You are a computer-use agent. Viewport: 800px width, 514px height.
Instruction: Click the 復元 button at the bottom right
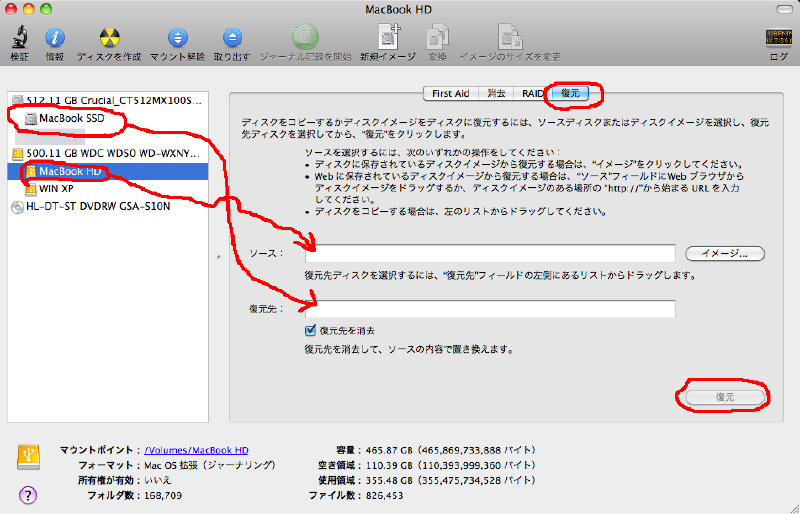click(x=725, y=397)
